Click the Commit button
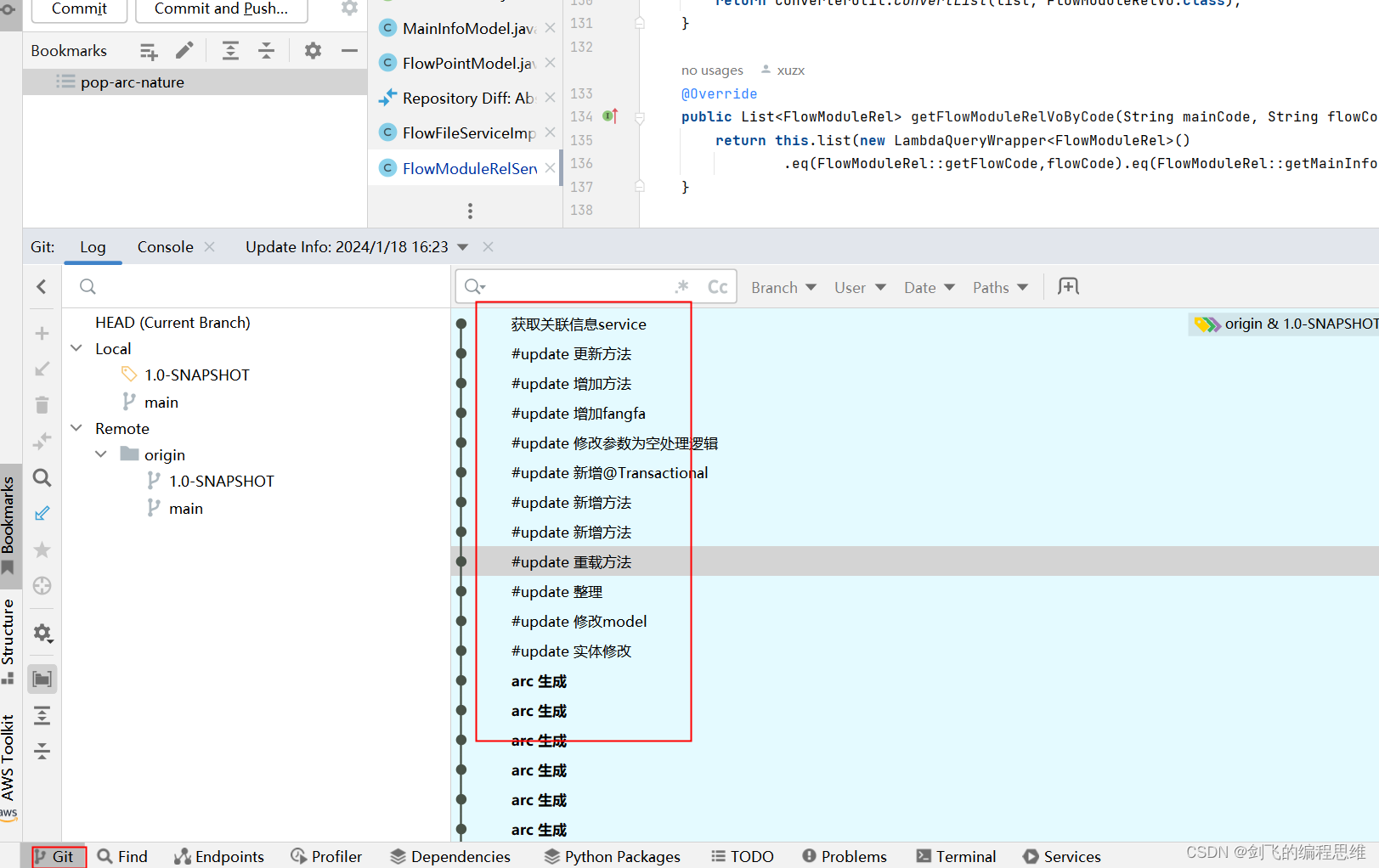The width and height of the screenshot is (1379, 868). [78, 8]
